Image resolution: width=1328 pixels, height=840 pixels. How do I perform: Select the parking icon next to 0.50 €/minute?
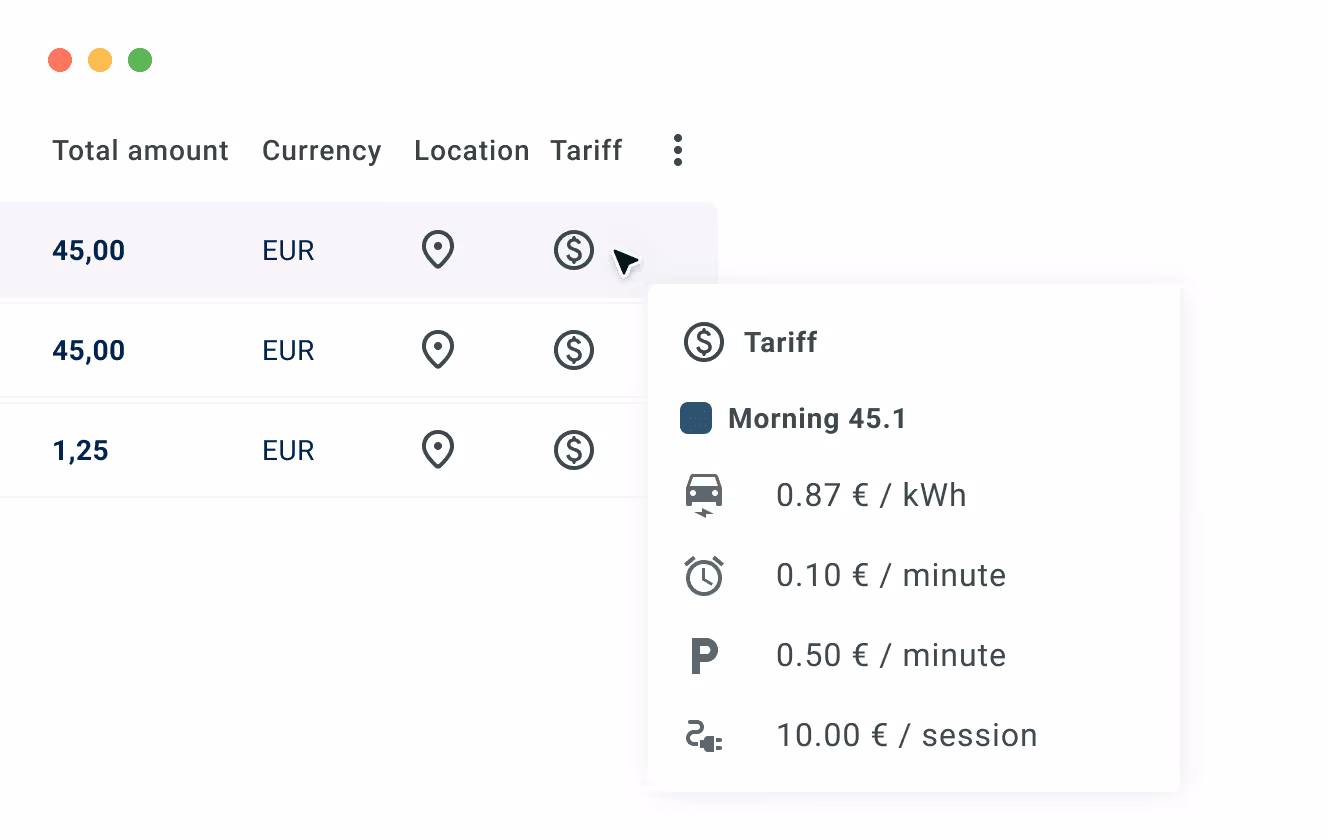point(704,655)
